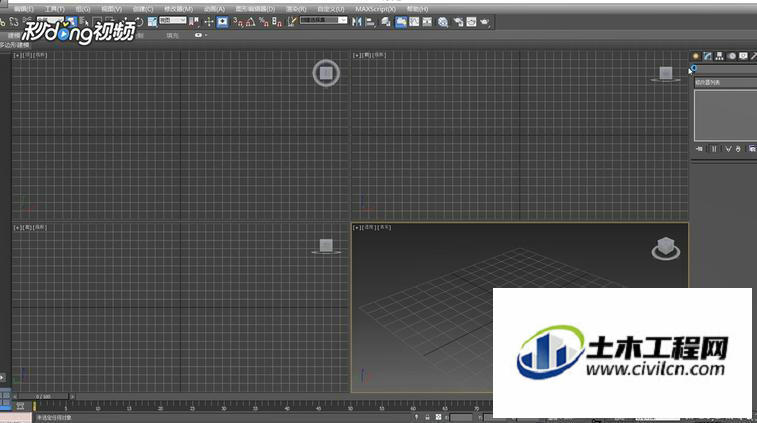Toggle Percent Snap in main toolbar

[x=264, y=22]
